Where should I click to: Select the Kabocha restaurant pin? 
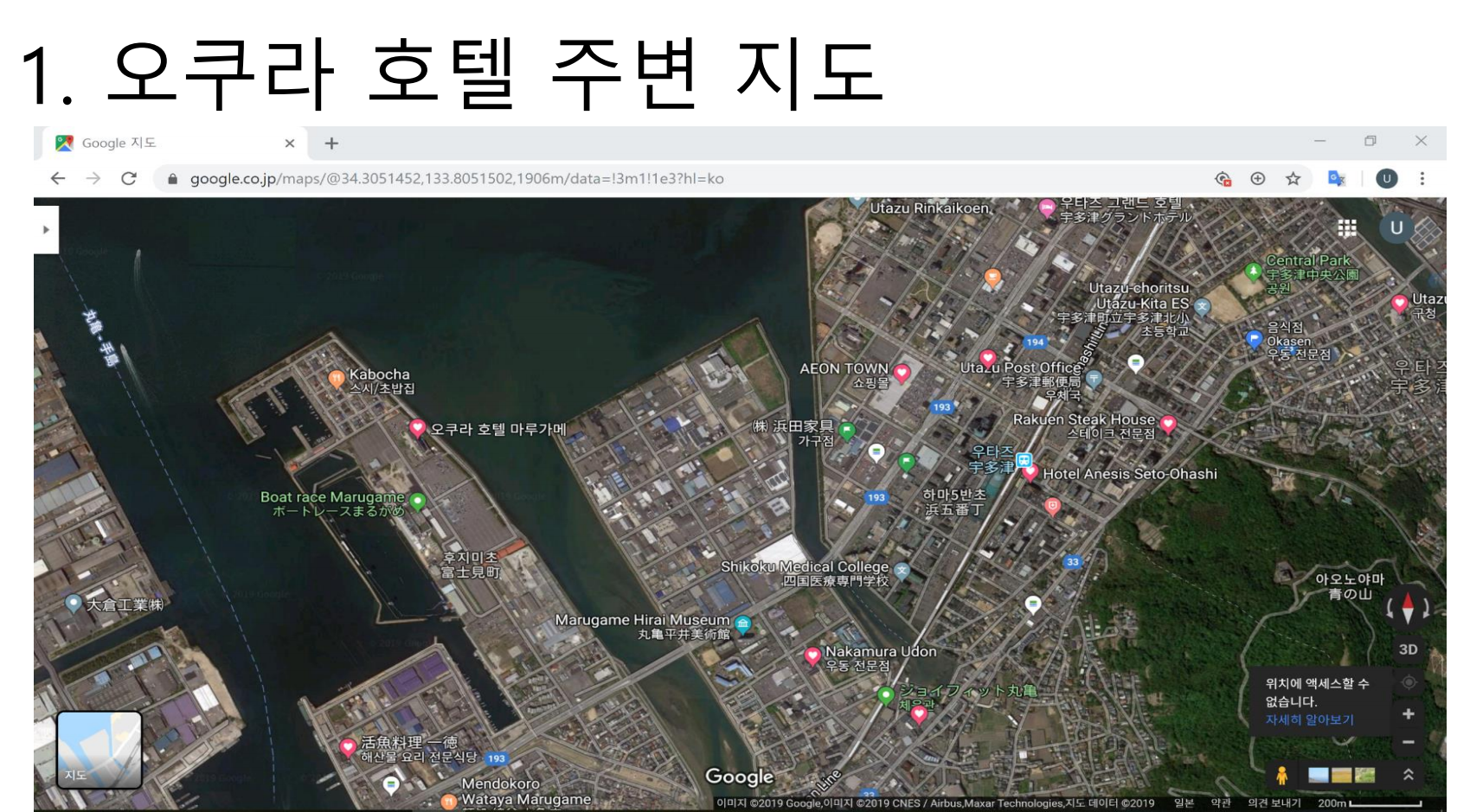point(337,378)
